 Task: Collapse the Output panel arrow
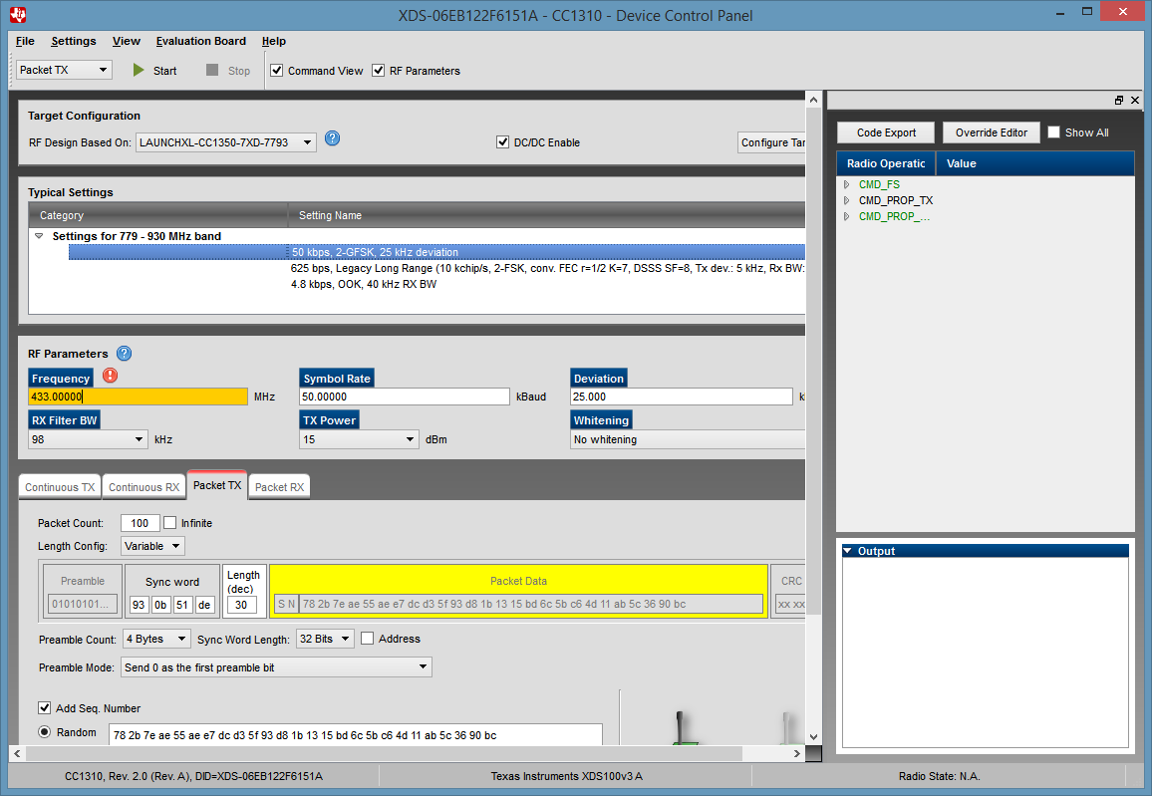(847, 551)
